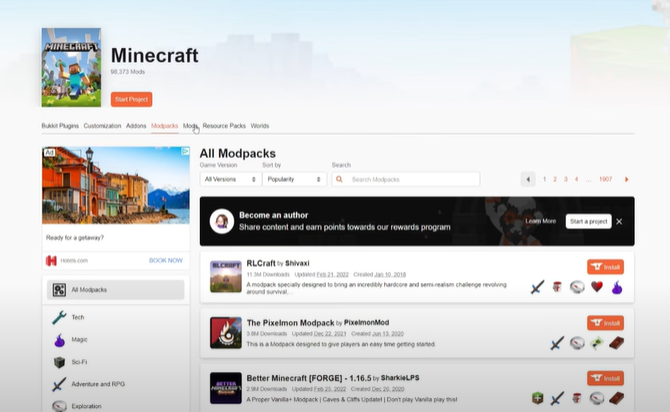This screenshot has height=412, width=670.
Task: Click RLCraft's purple flame category icon
Action: tap(617, 287)
